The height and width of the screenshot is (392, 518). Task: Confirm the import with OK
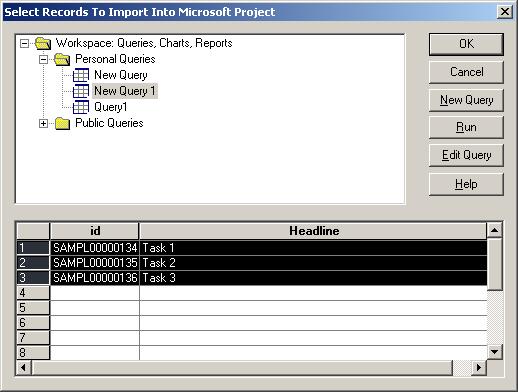point(466,44)
